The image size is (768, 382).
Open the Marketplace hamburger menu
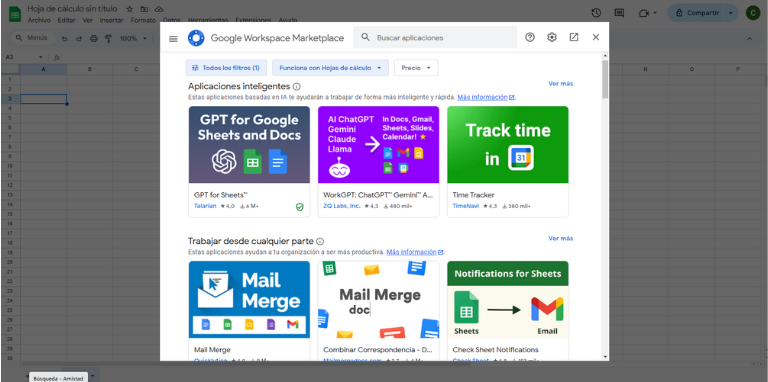[x=173, y=38]
